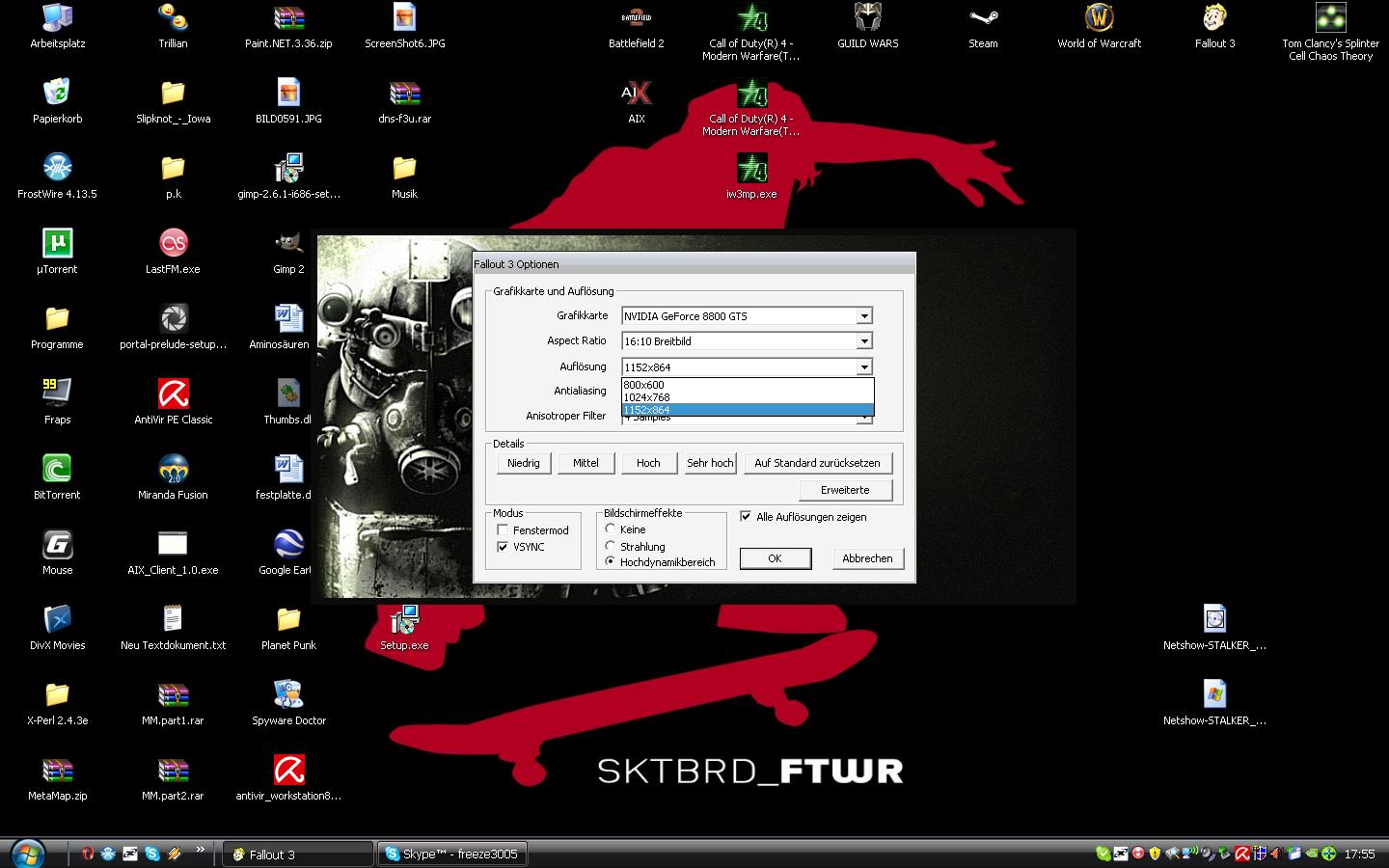
Task: Choose 800x600 from the resolution list
Action: pos(748,385)
